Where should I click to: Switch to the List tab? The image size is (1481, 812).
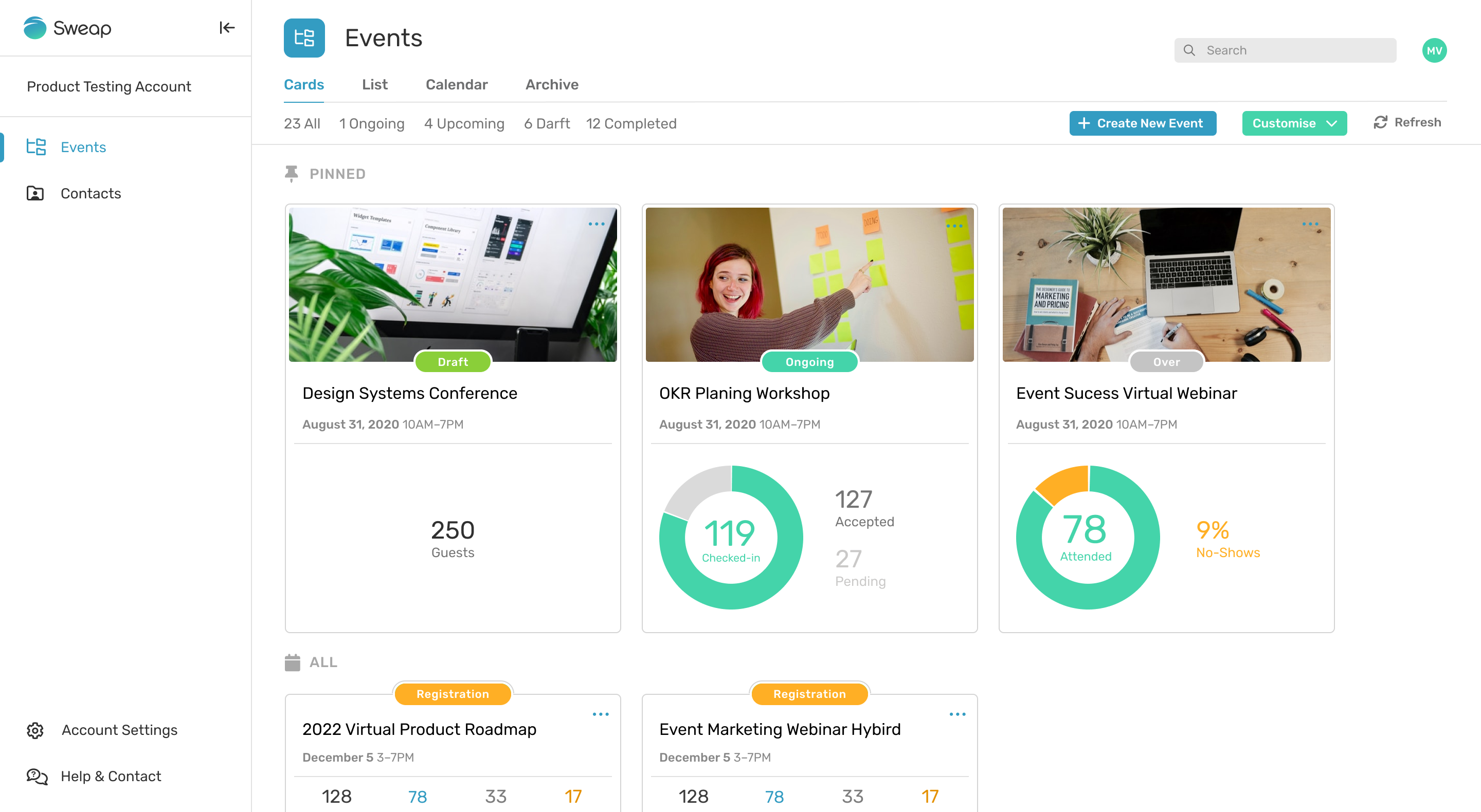pyautogui.click(x=375, y=84)
